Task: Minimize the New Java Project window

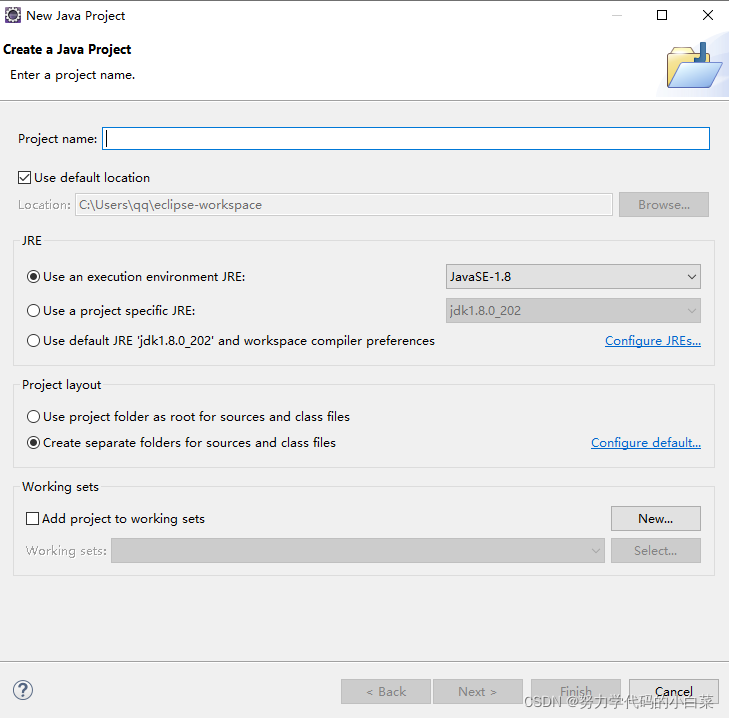Action: pyautogui.click(x=617, y=15)
